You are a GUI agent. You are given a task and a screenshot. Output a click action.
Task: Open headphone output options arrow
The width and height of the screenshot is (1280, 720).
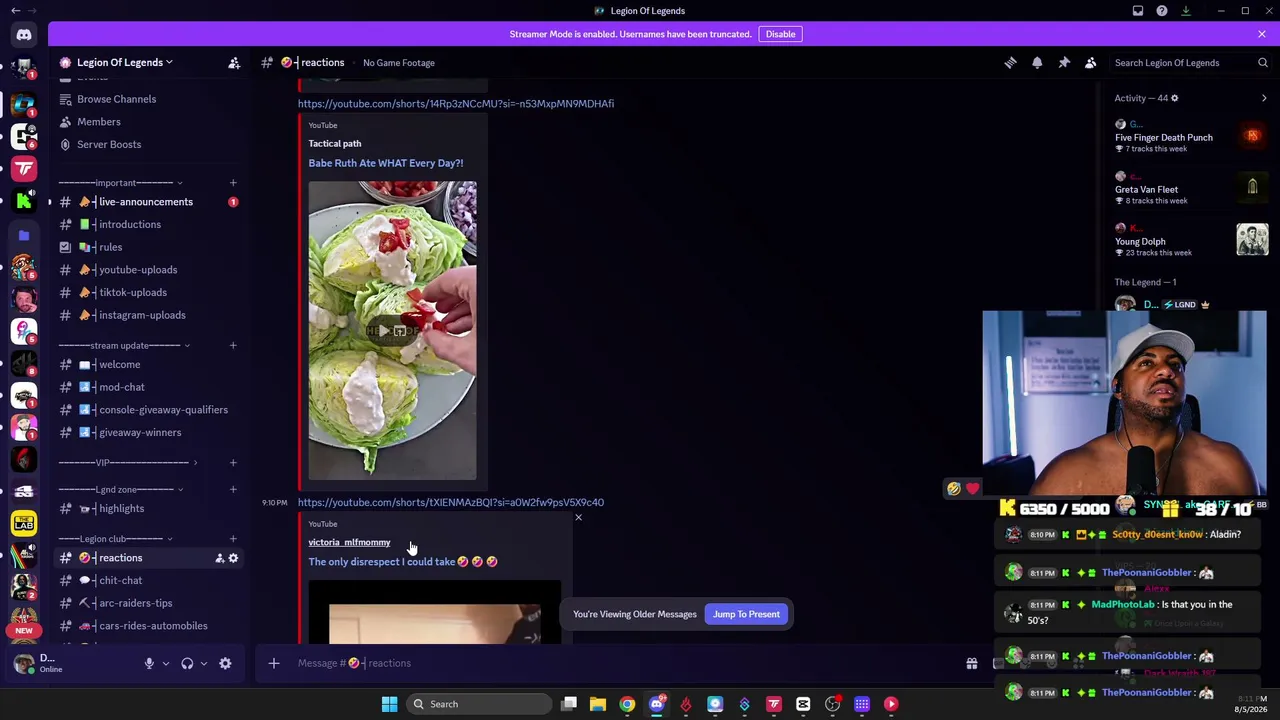pyautogui.click(x=204, y=663)
